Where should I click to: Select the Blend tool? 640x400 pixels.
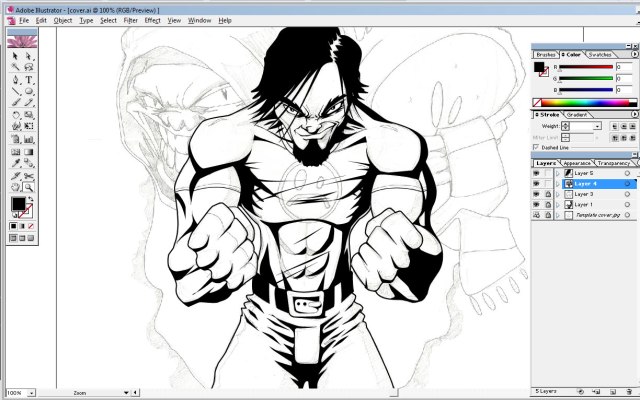pos(29,163)
